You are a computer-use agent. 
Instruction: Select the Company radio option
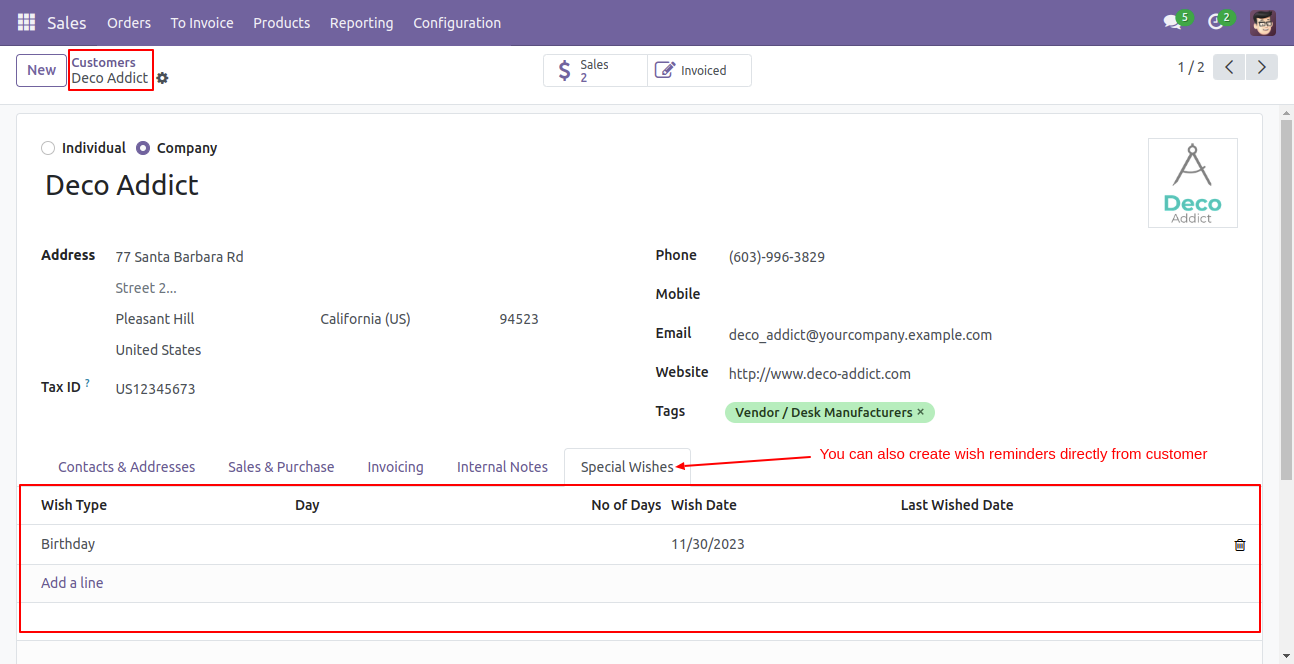click(x=143, y=148)
